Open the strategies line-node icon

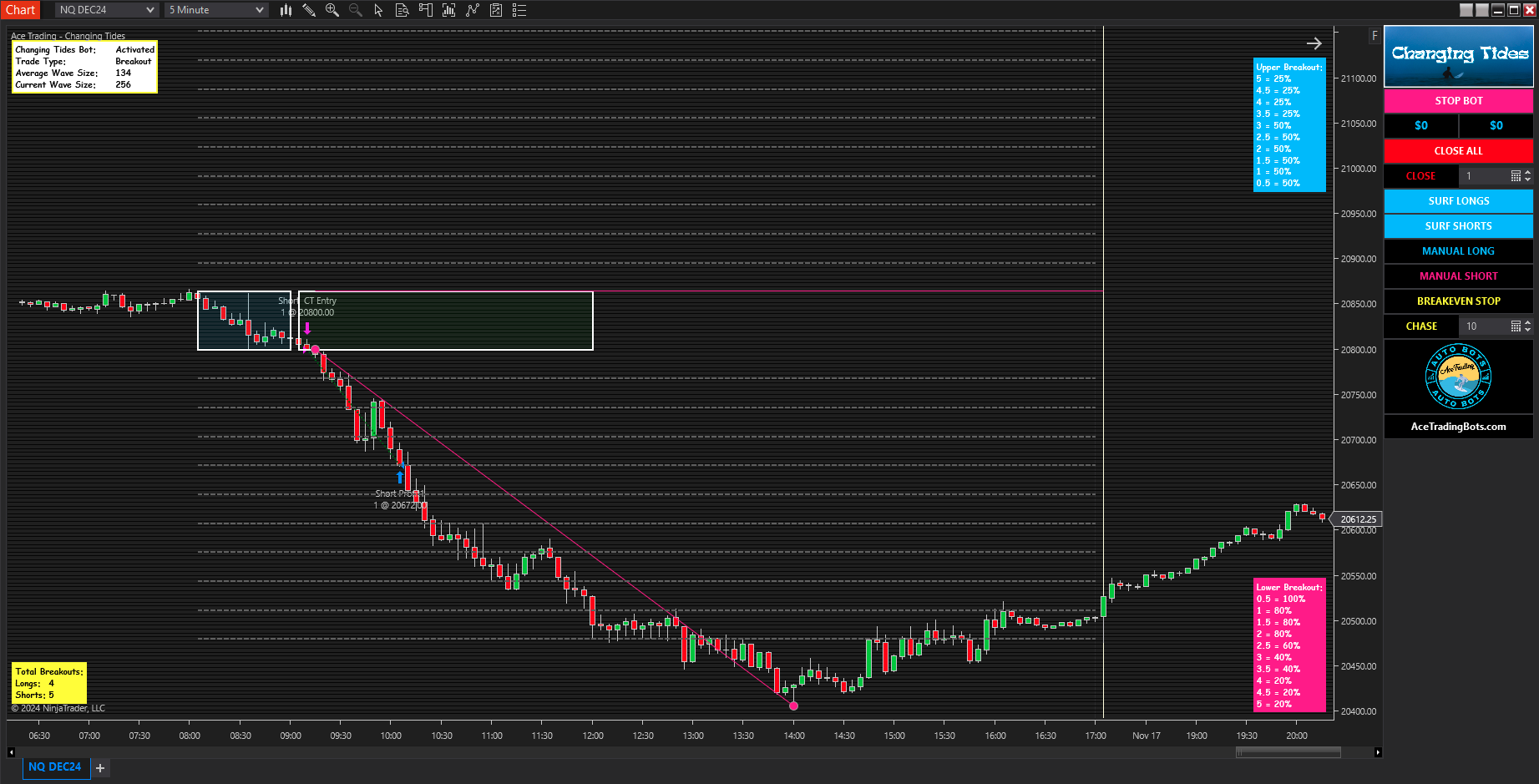tap(473, 10)
